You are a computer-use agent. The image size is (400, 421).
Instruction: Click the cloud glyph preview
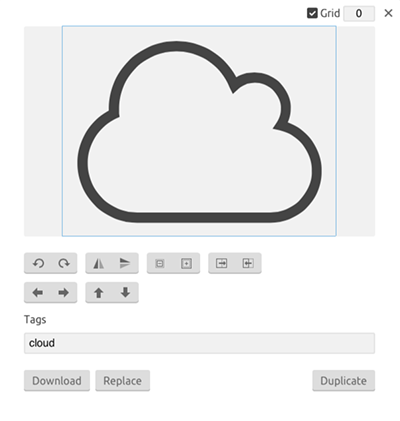click(199, 131)
